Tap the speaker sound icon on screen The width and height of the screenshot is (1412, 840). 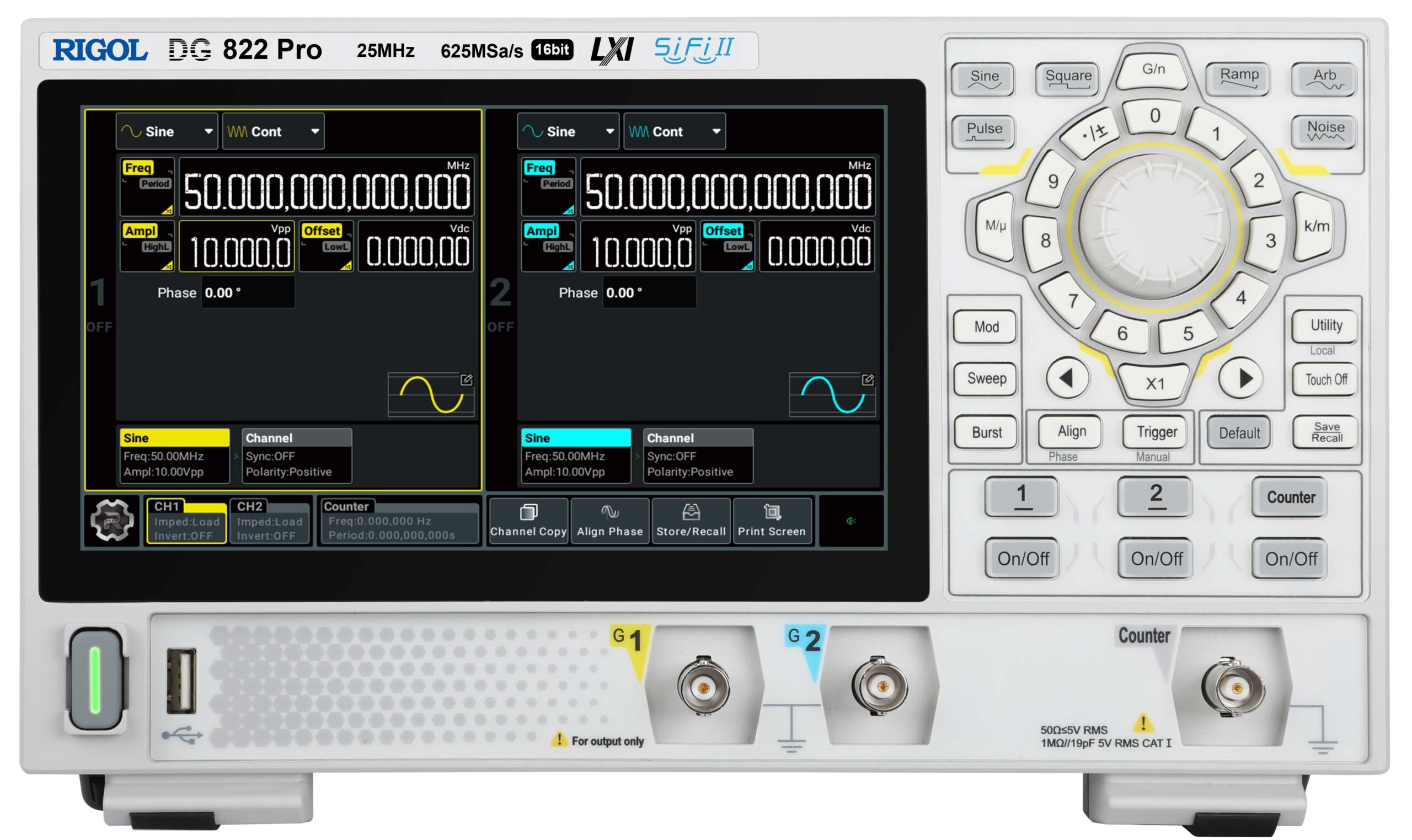point(851,520)
